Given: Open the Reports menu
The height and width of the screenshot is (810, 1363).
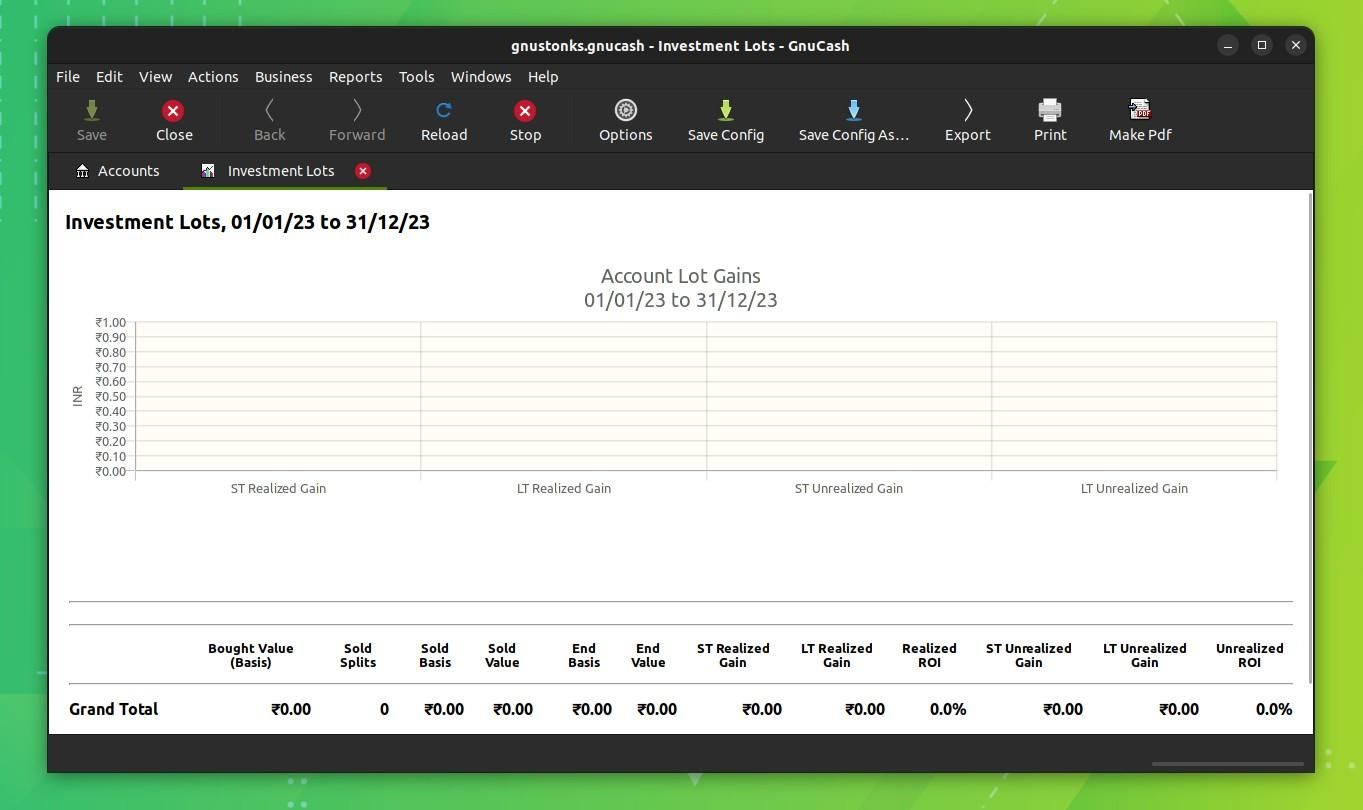Looking at the screenshot, I should [355, 76].
